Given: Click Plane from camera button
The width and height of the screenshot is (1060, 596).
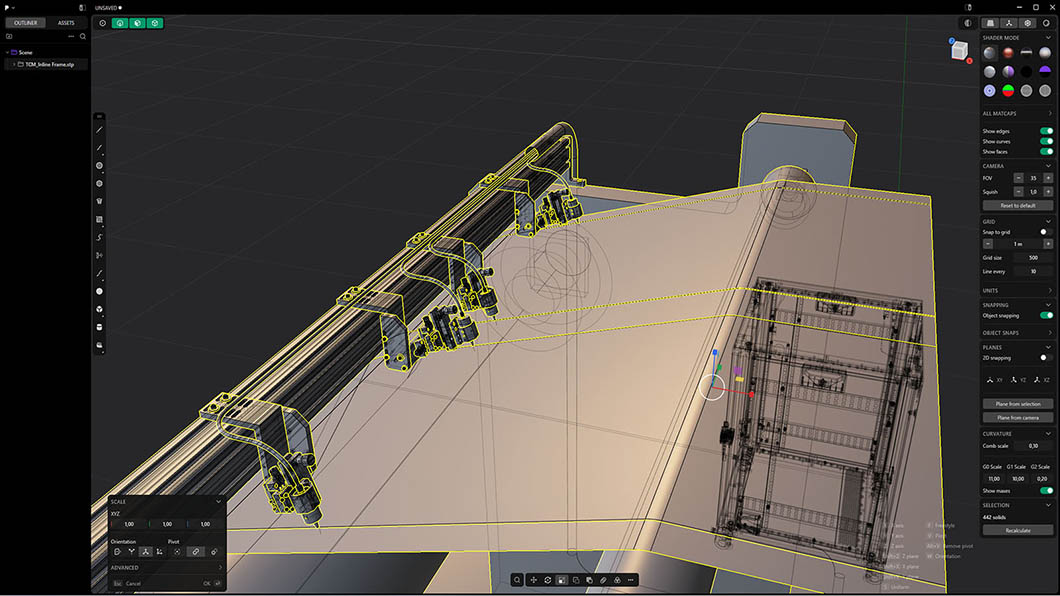Looking at the screenshot, I should tap(1017, 418).
